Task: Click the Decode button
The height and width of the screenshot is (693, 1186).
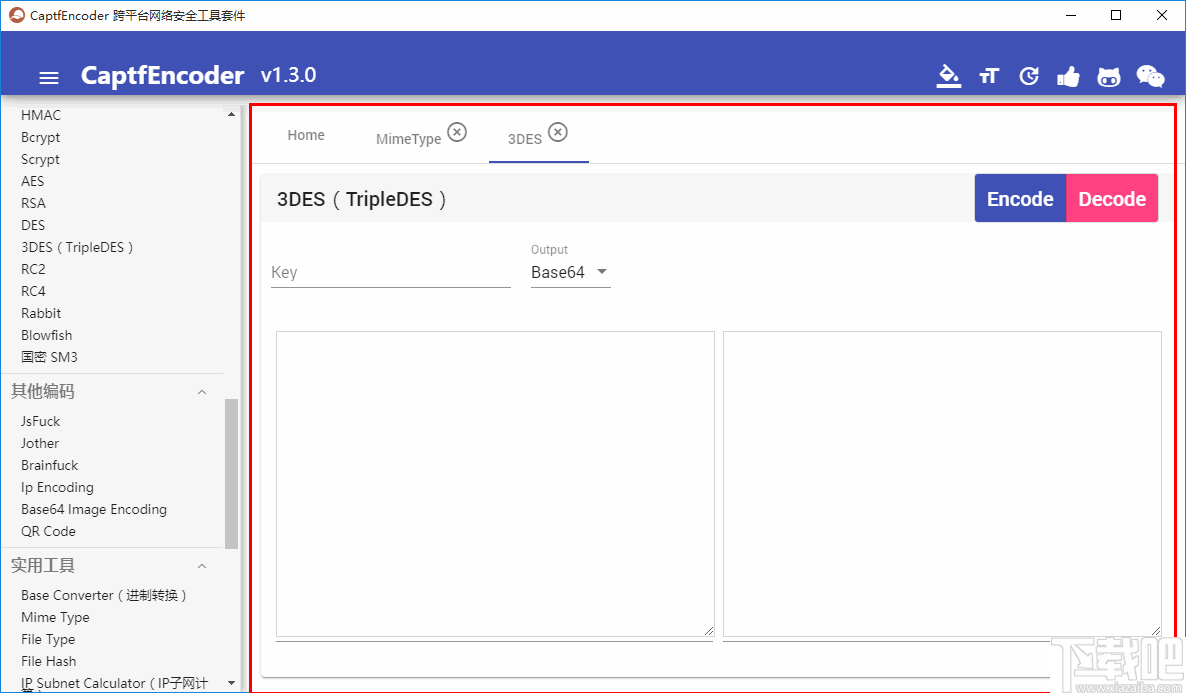Action: click(1111, 198)
